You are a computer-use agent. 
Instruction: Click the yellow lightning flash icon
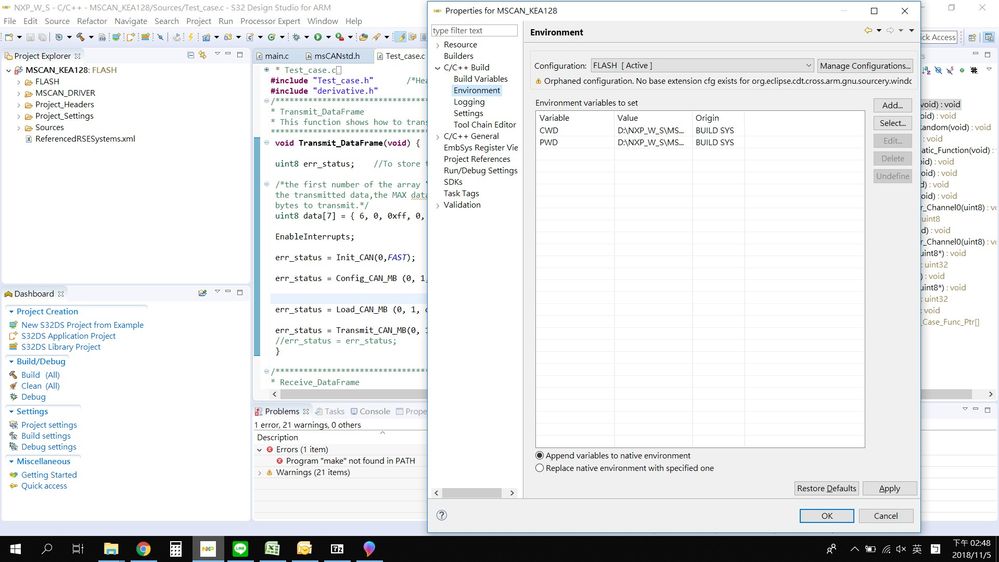[190, 37]
